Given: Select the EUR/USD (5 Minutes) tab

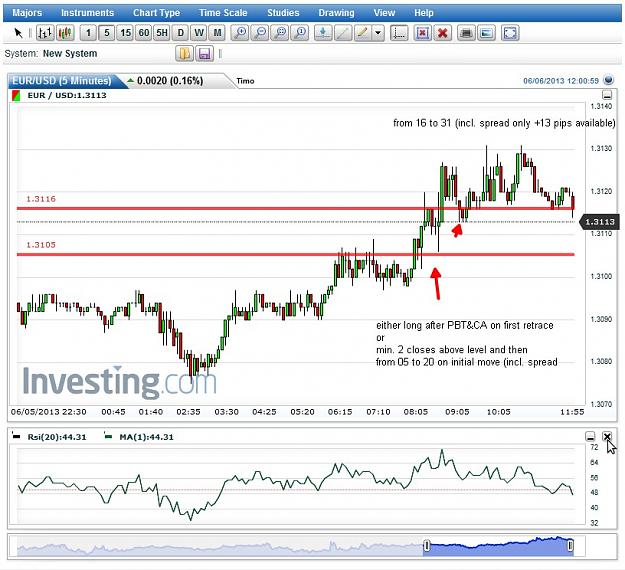Looking at the screenshot, I should pos(62,81).
